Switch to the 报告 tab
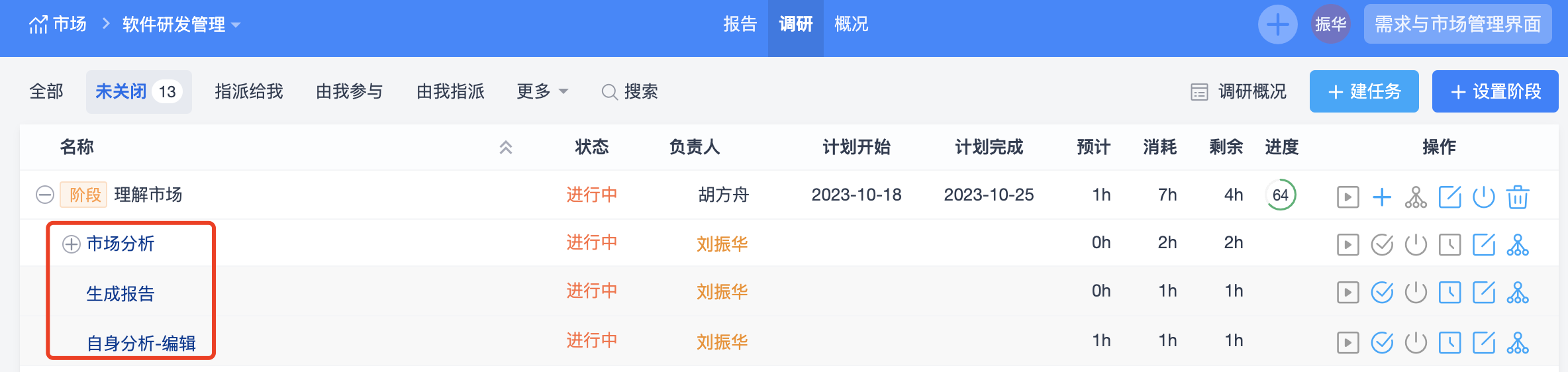The image size is (1568, 372). 740,24
